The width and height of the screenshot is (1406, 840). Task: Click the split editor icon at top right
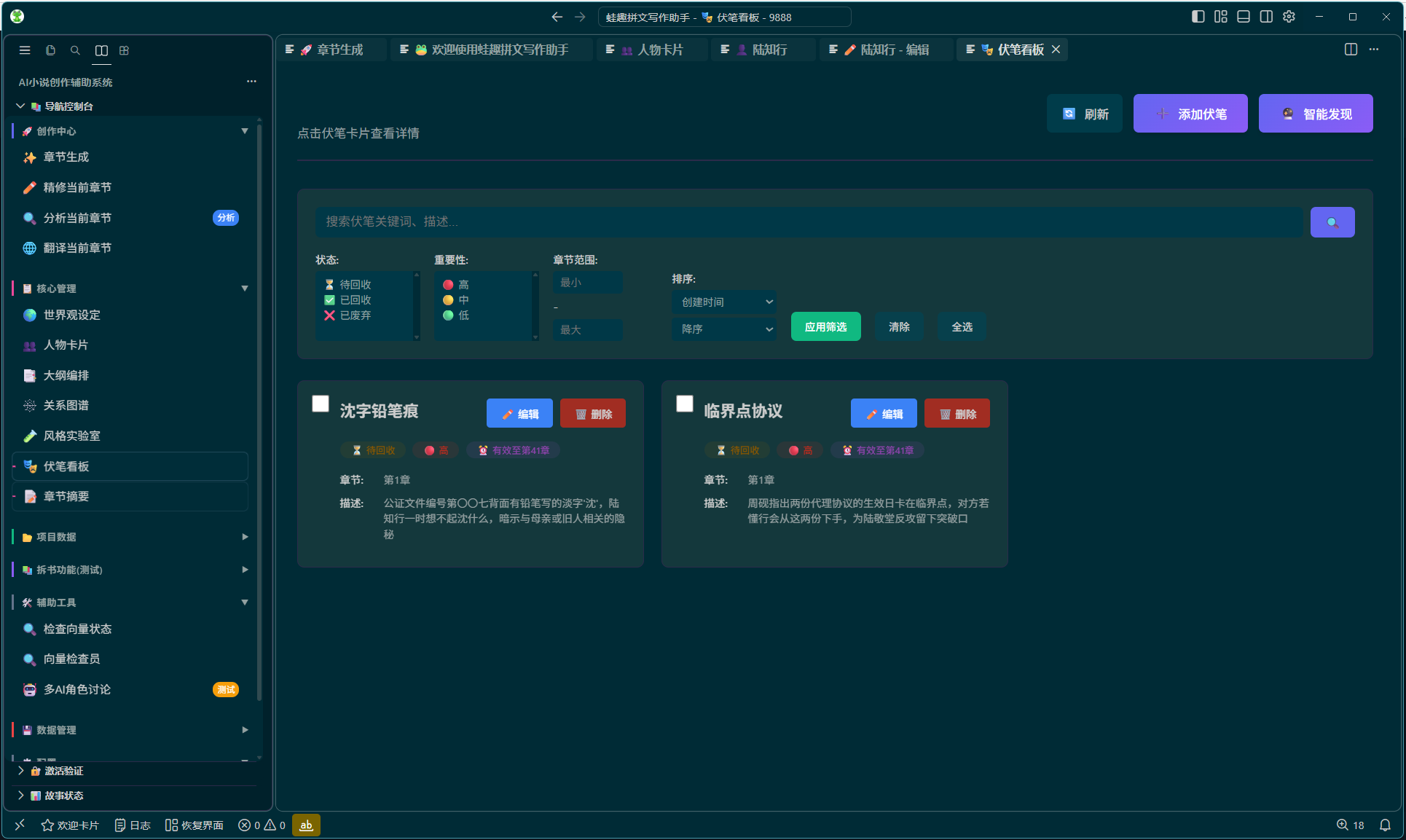point(1350,50)
